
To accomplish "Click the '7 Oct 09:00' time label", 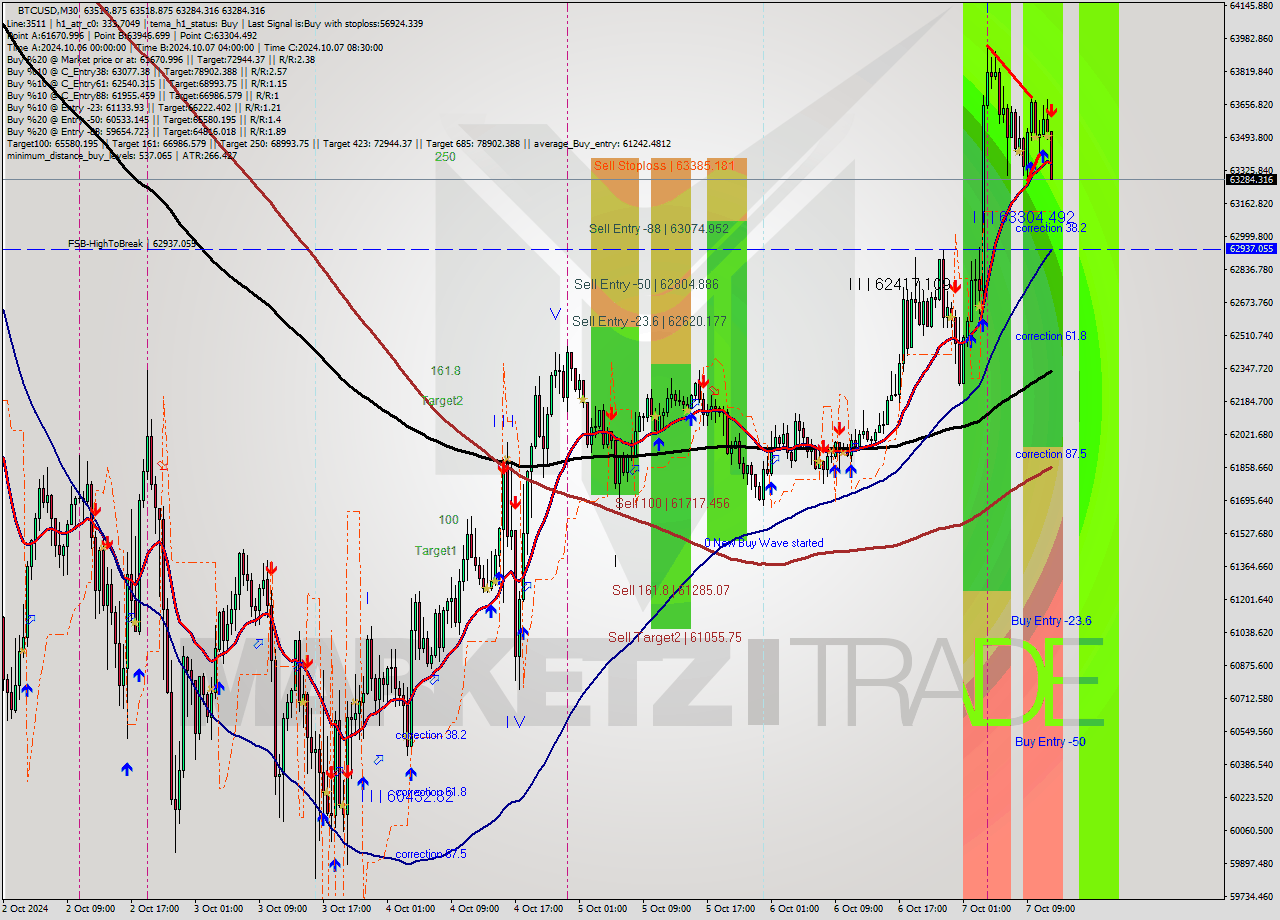I will point(1049,909).
